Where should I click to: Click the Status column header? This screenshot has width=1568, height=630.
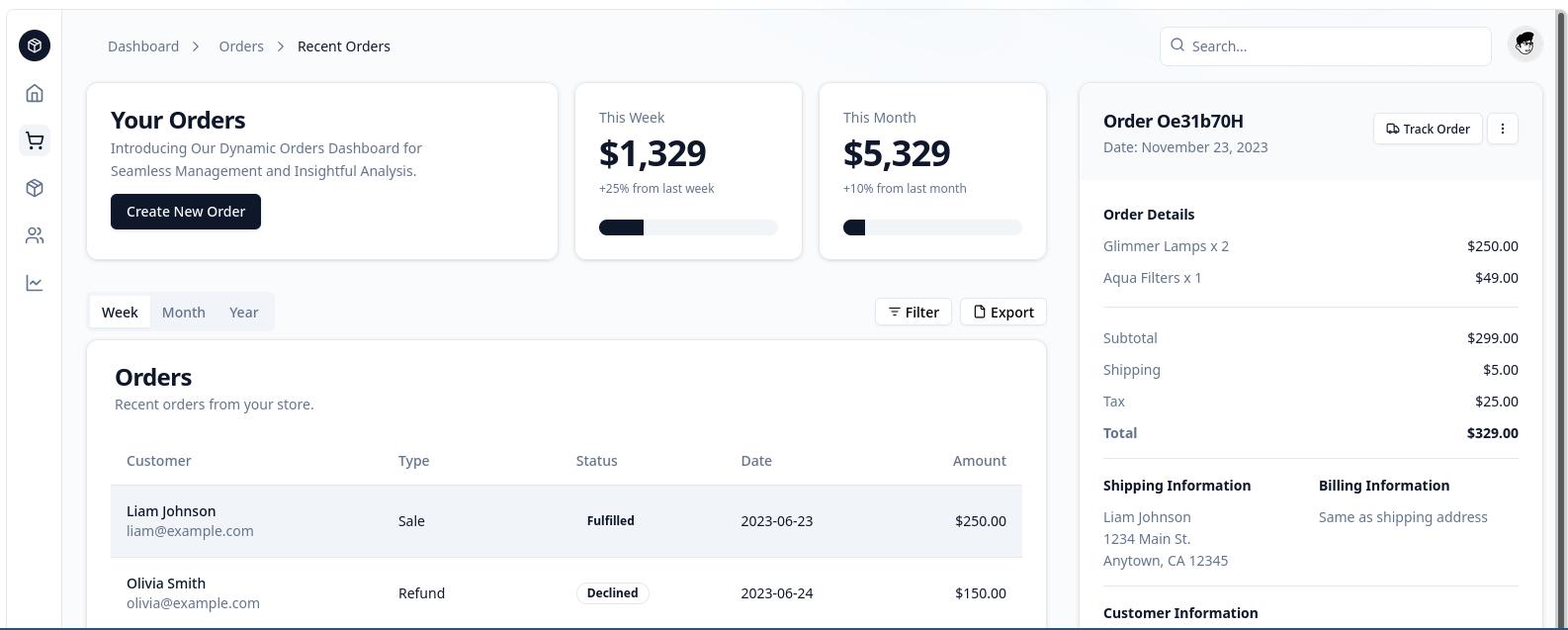pos(597,461)
